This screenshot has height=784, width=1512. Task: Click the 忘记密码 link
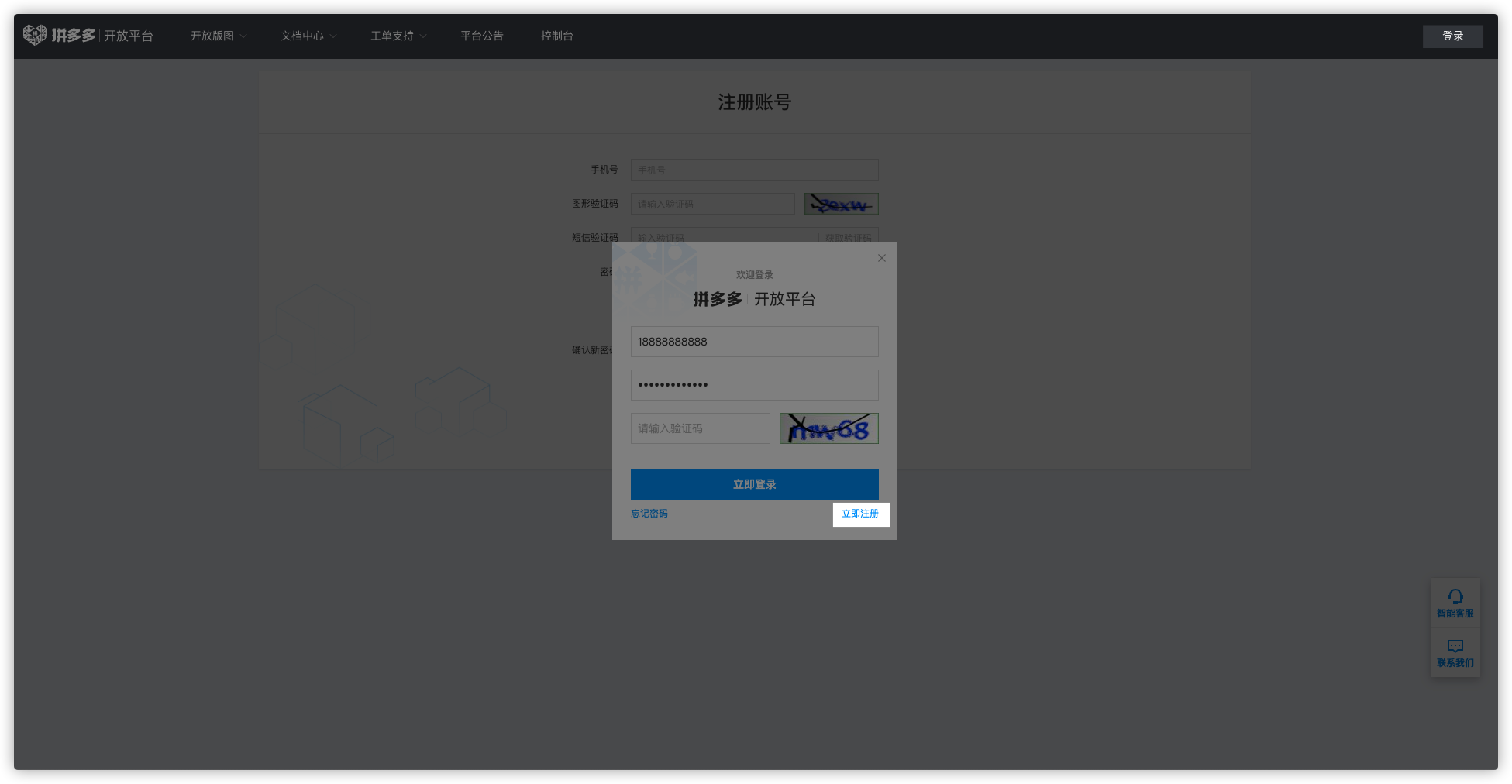[649, 514]
